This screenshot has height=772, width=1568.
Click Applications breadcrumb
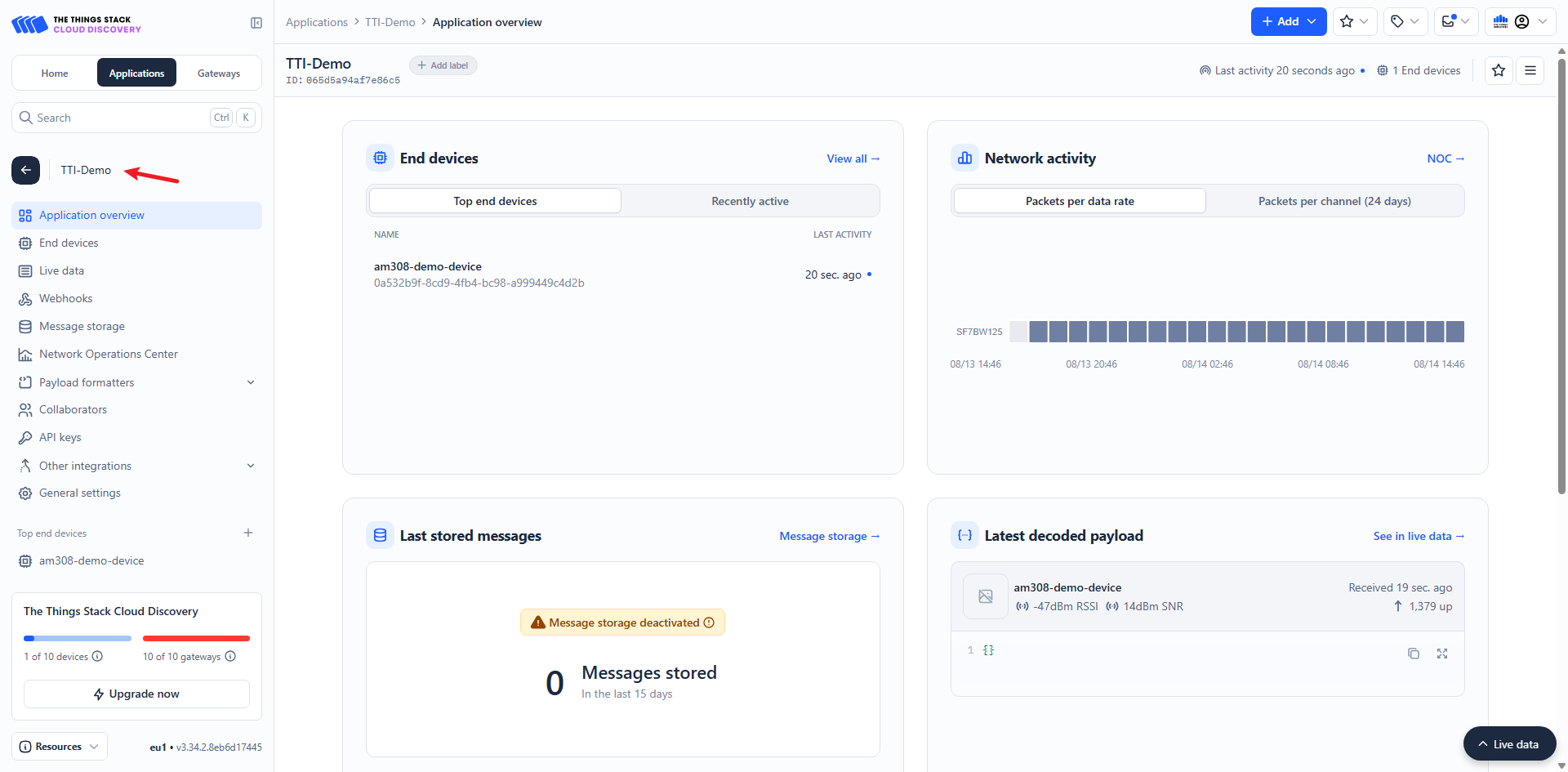click(317, 22)
